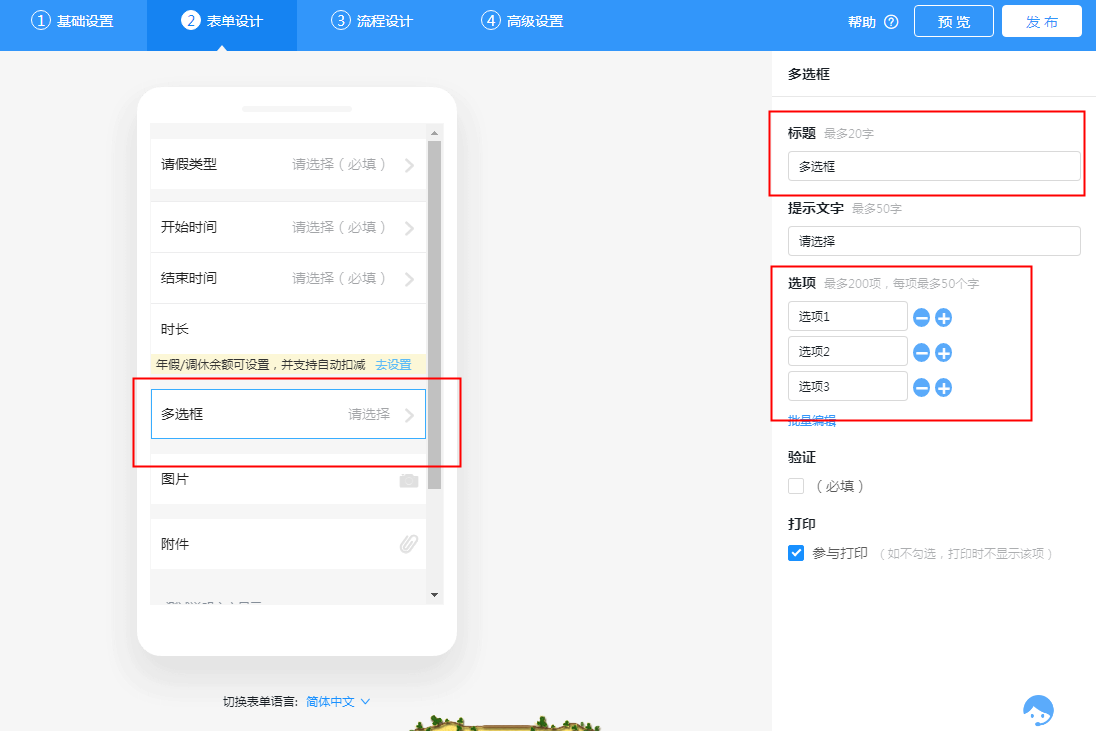Switch to the 高级设置 tab
1096x731 pixels.
(522, 20)
